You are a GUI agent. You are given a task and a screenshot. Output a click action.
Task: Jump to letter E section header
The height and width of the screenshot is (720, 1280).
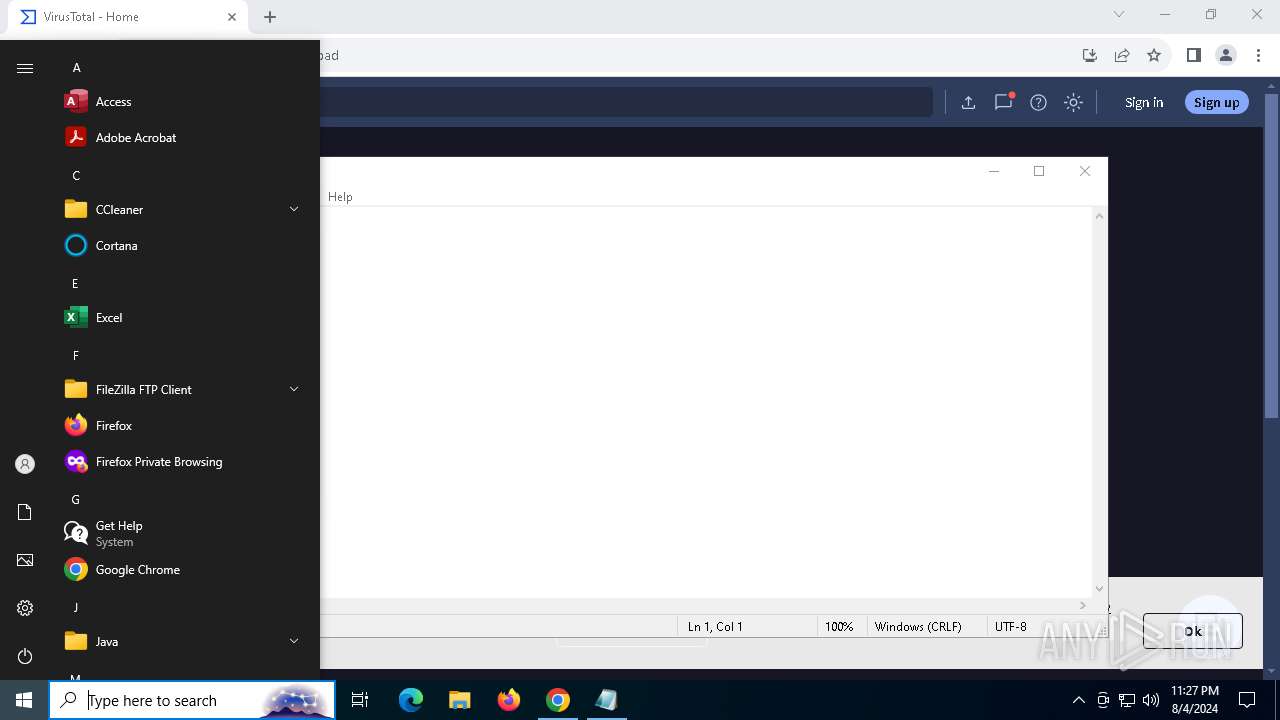coord(75,284)
